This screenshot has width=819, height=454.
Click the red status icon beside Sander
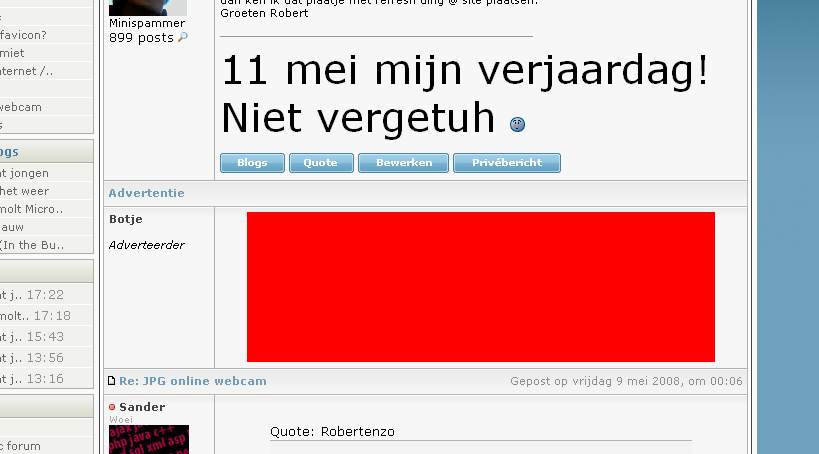tap(112, 407)
